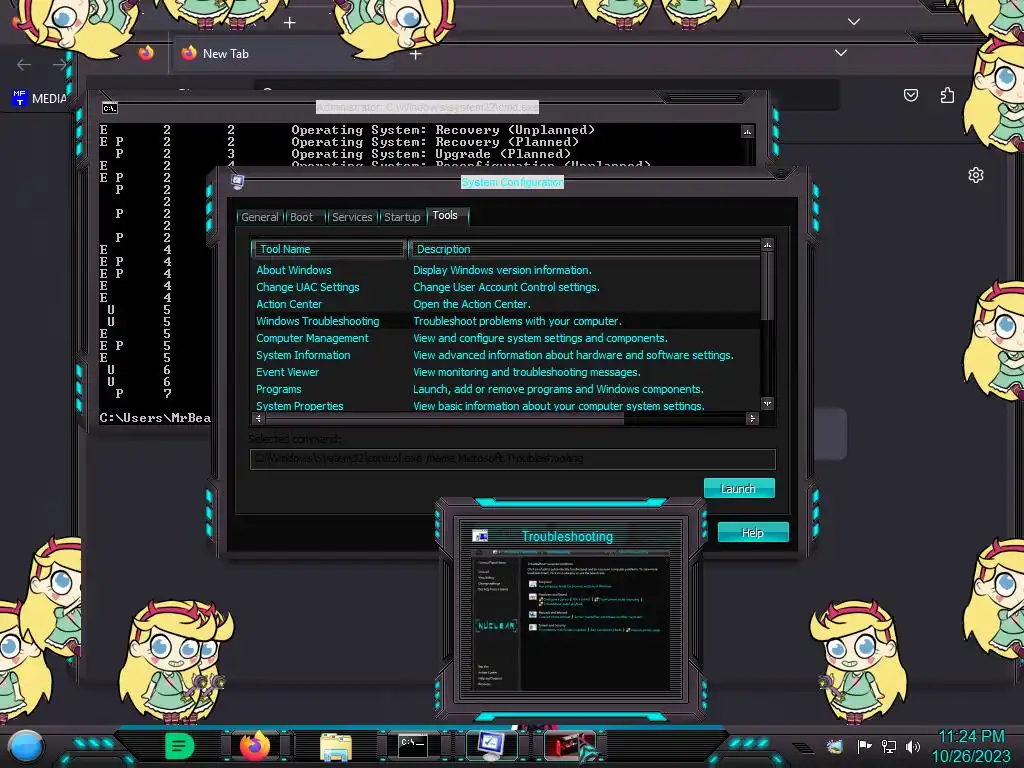Open File Explorer from the taskbar
This screenshot has width=1024, height=768.
point(336,746)
